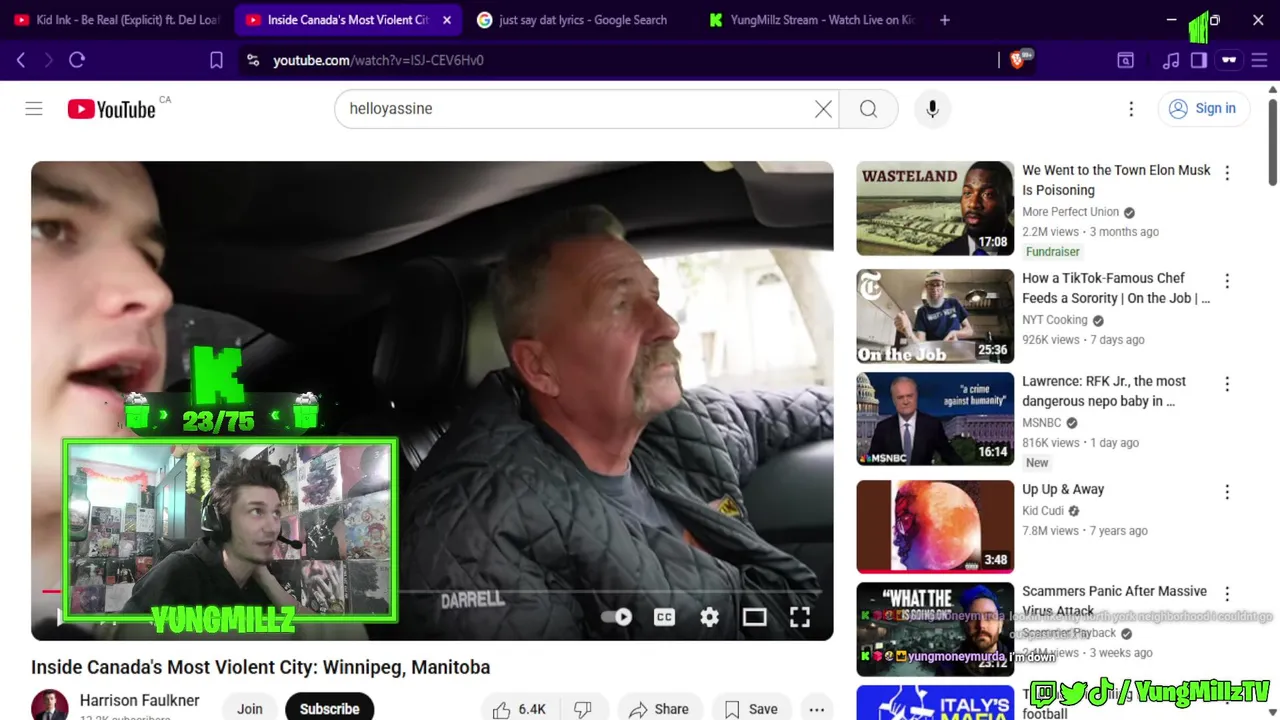The width and height of the screenshot is (1280, 720).
Task: Open the browser main hamburger menu
Action: point(1259,60)
